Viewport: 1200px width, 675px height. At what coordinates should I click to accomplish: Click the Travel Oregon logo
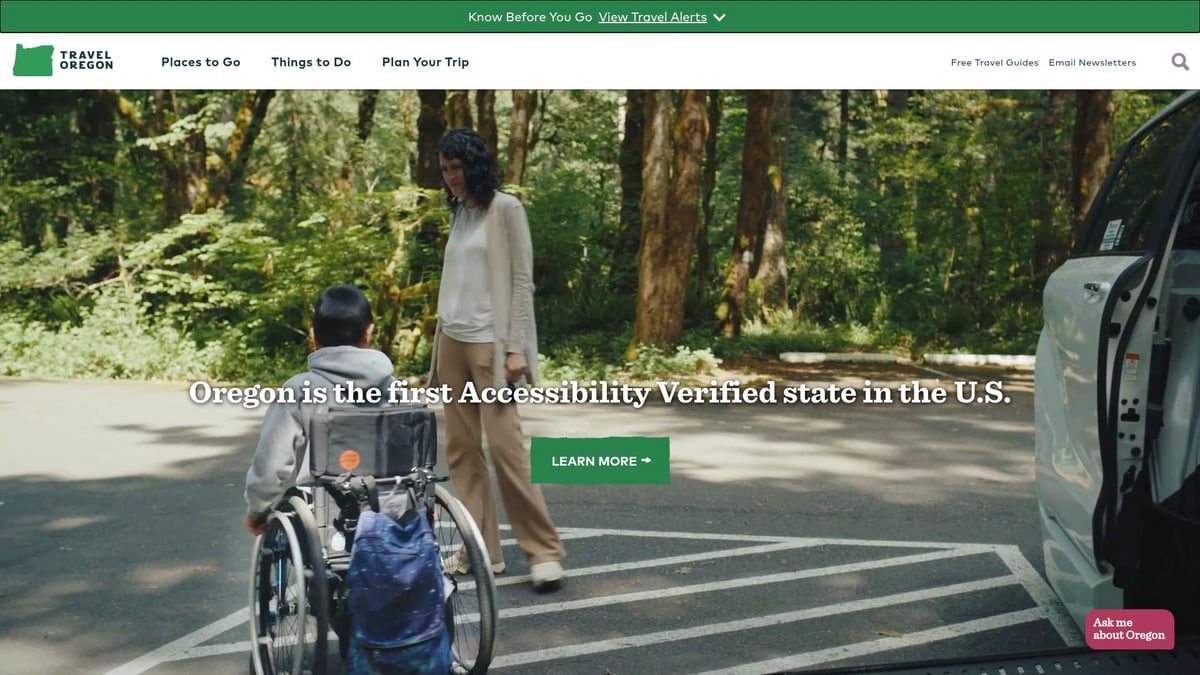pyautogui.click(x=63, y=61)
